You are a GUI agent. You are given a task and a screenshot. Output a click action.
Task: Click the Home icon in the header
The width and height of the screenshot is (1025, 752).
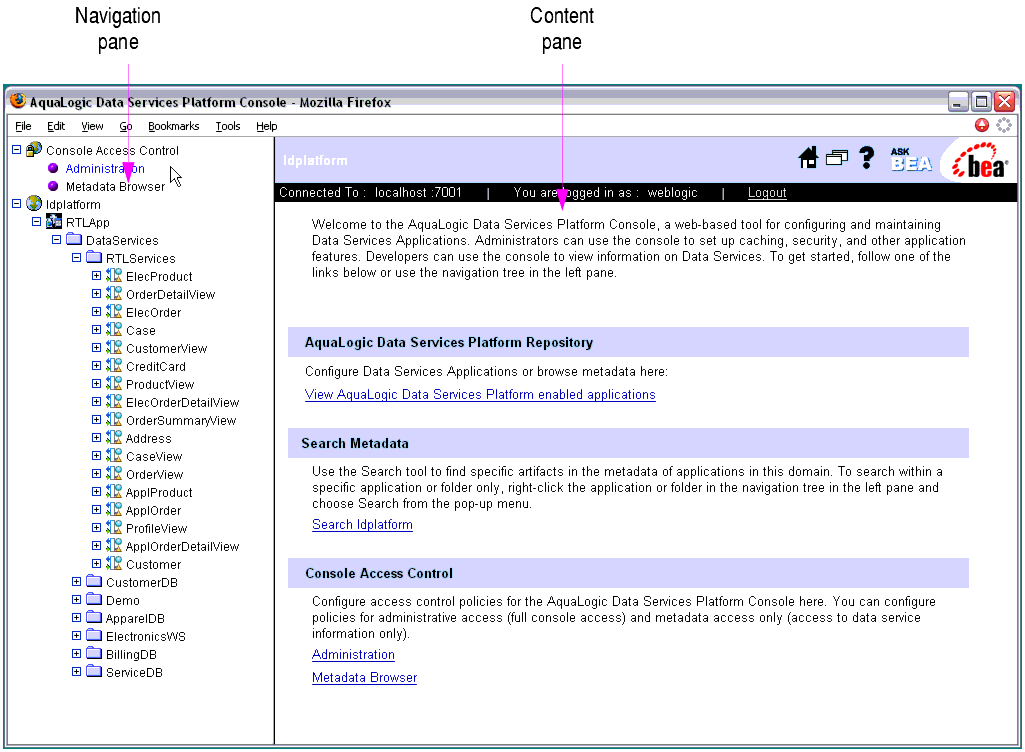point(809,158)
